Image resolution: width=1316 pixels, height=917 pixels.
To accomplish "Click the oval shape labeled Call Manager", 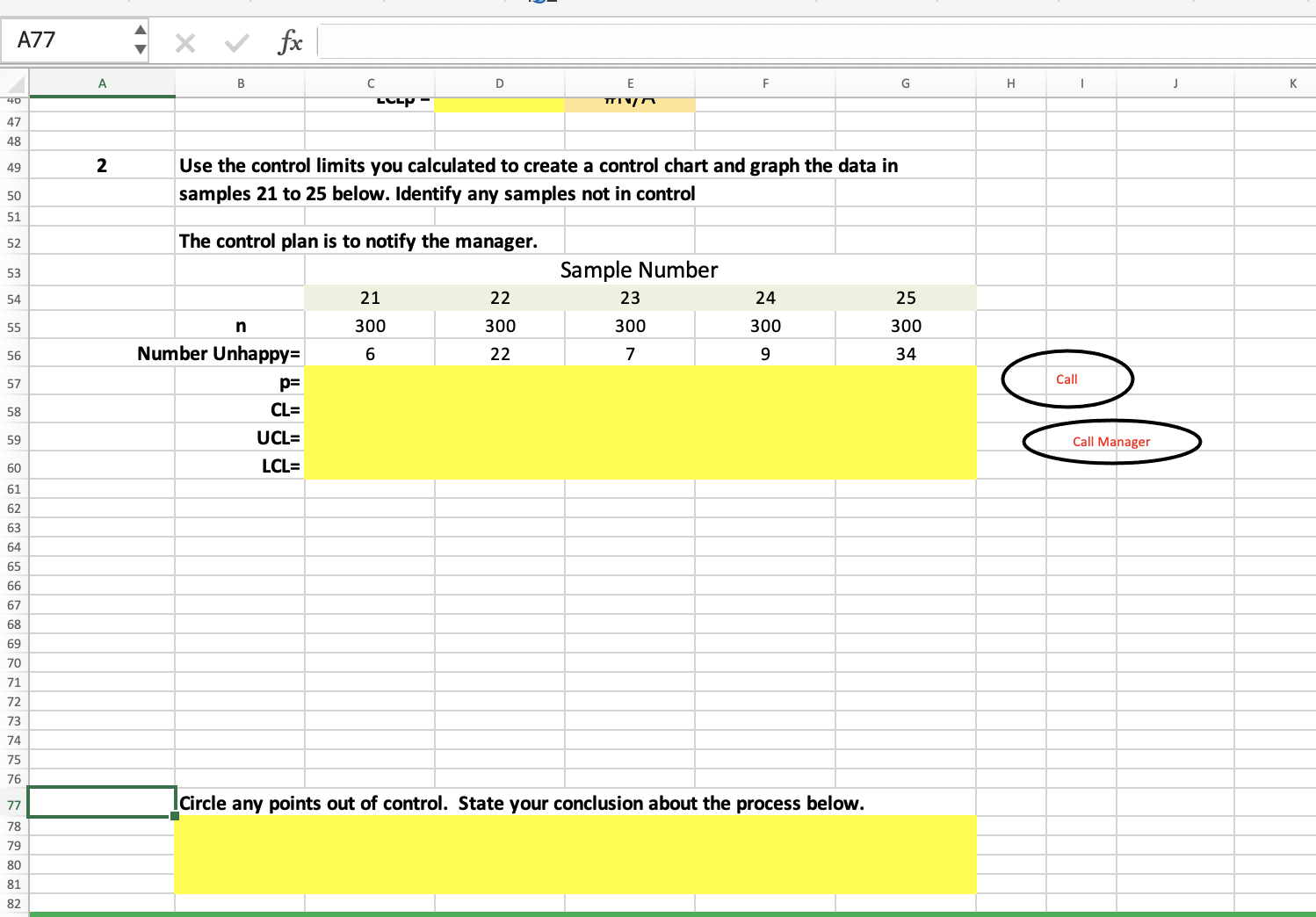I will click(1111, 441).
